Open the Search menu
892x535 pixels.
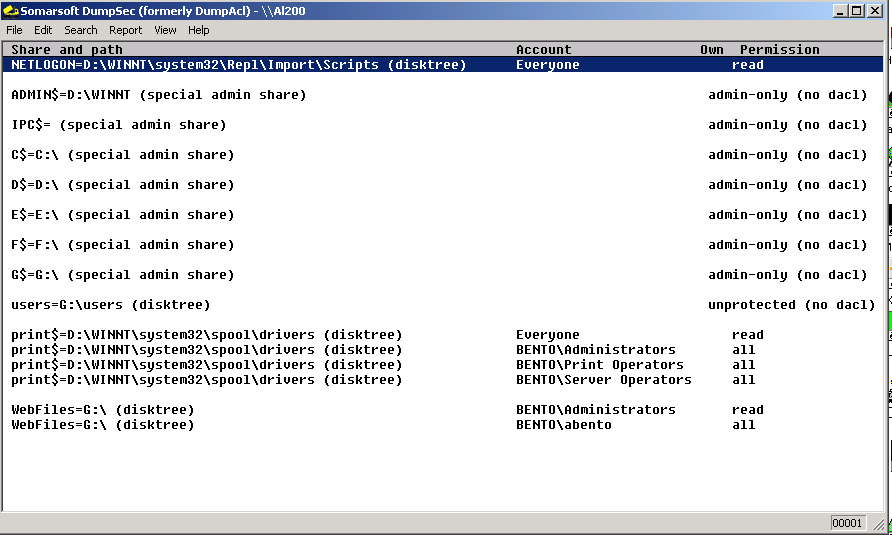click(x=80, y=30)
